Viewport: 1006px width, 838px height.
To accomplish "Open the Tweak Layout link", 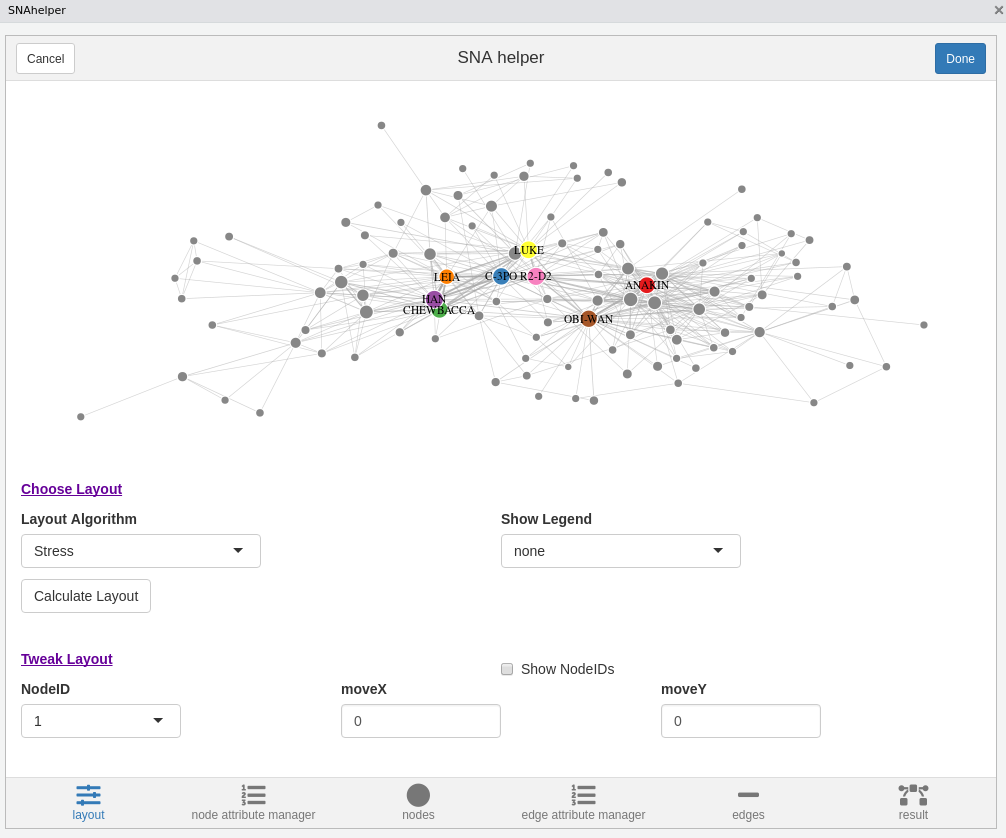I will [66, 659].
